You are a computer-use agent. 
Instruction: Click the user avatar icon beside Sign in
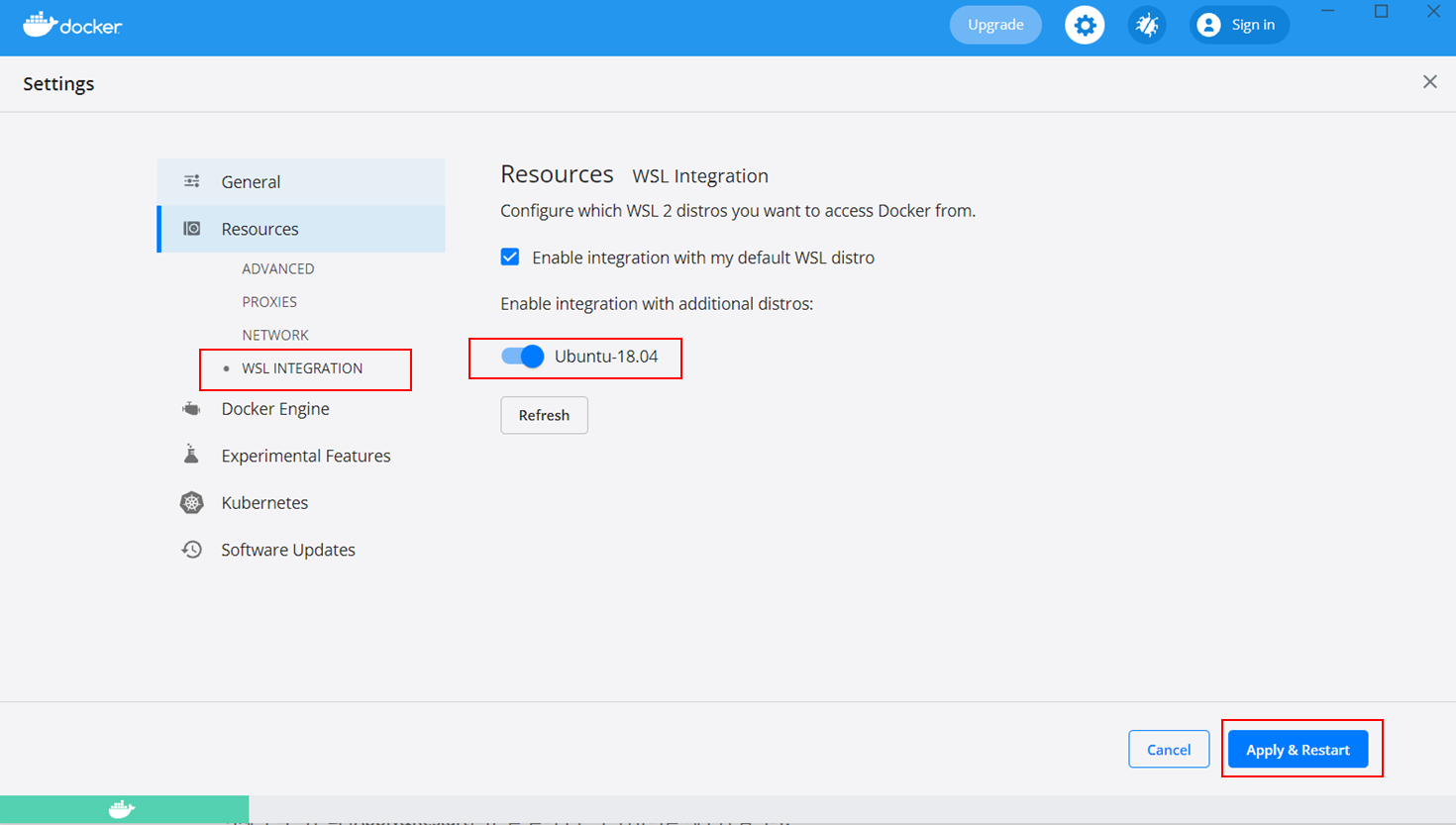pos(1208,25)
